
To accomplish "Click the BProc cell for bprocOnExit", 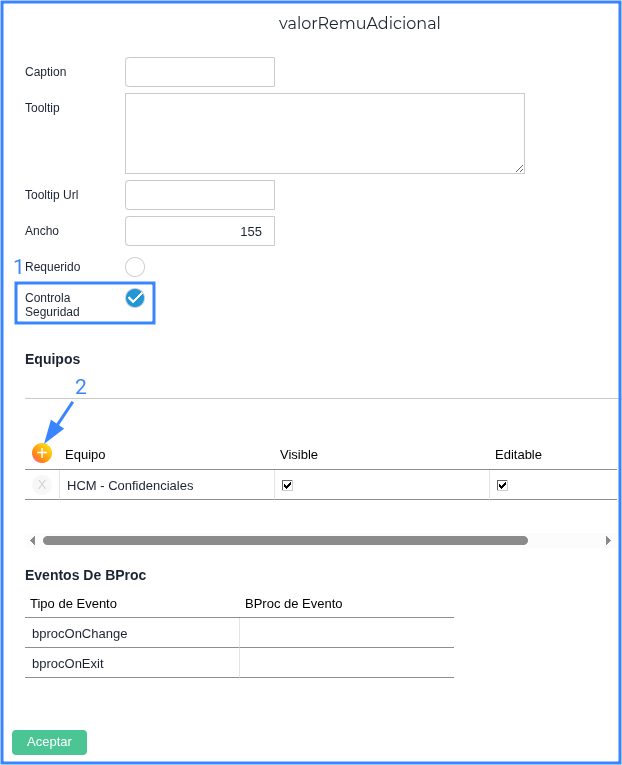I will tap(346, 663).
